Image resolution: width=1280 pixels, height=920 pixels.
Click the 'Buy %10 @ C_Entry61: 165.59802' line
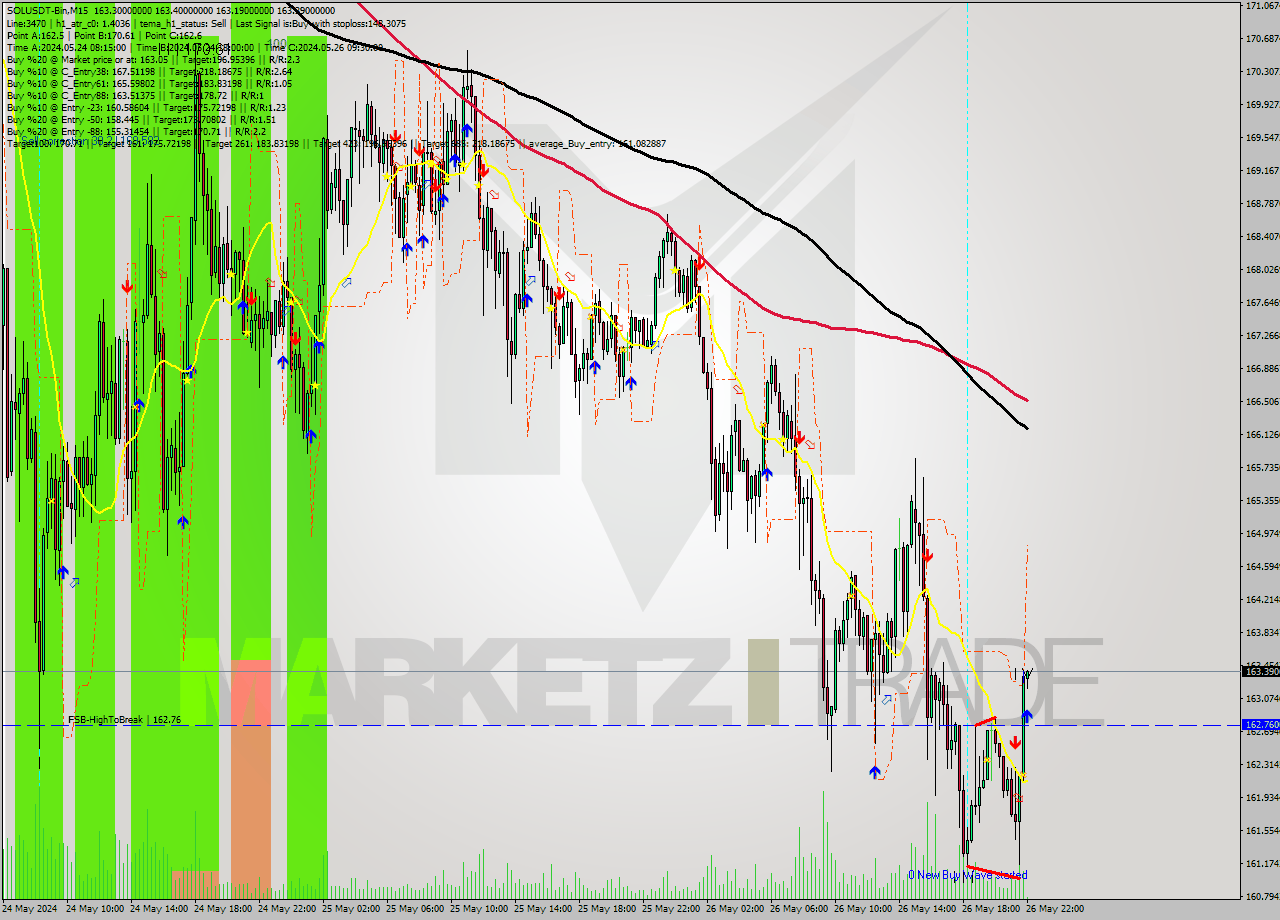[149, 83]
